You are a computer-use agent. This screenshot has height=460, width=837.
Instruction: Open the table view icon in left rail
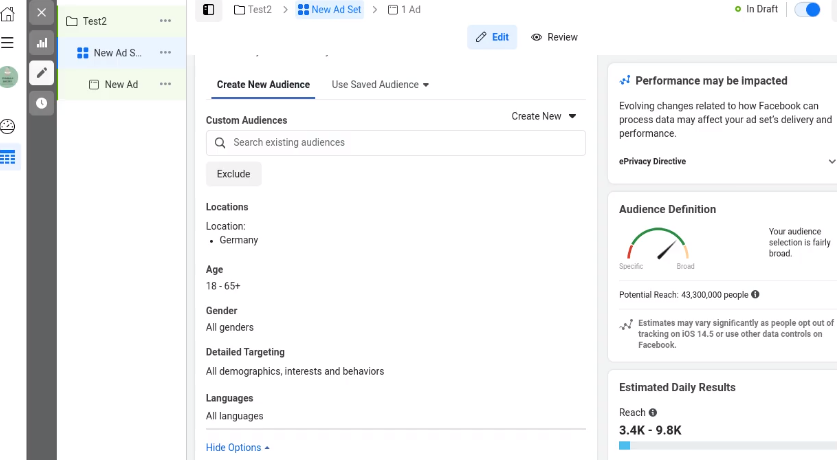coord(8,157)
